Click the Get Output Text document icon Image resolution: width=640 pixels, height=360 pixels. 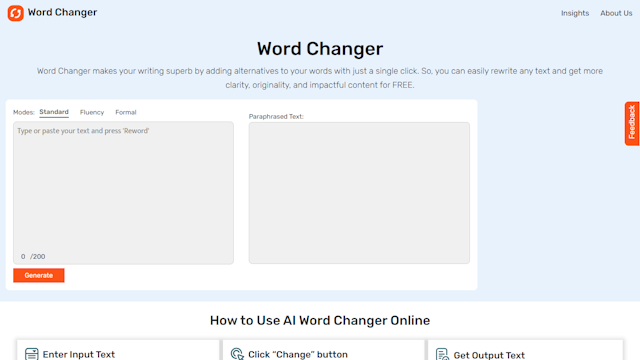[x=442, y=354]
